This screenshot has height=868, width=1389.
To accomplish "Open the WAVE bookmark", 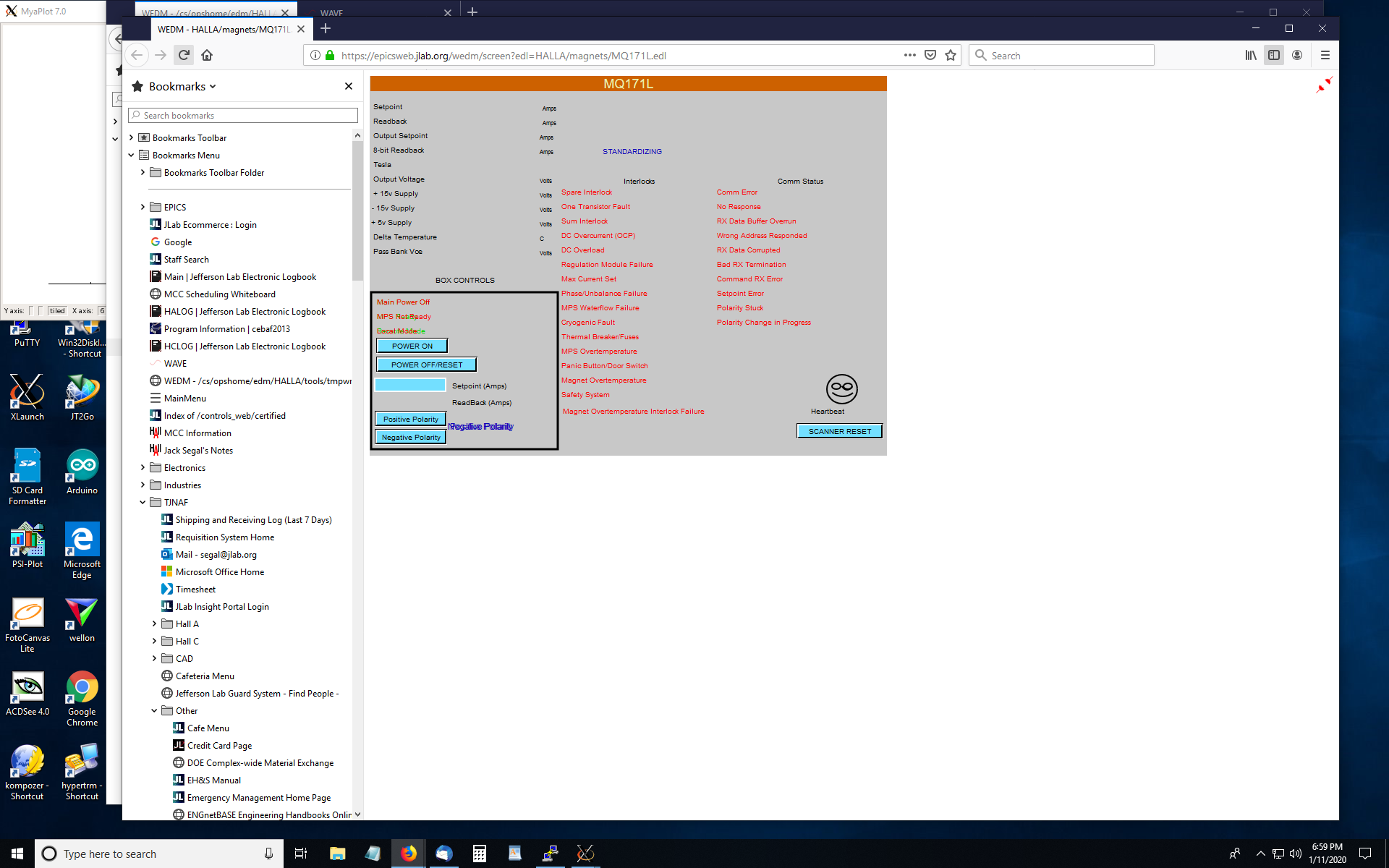I will coord(175,363).
